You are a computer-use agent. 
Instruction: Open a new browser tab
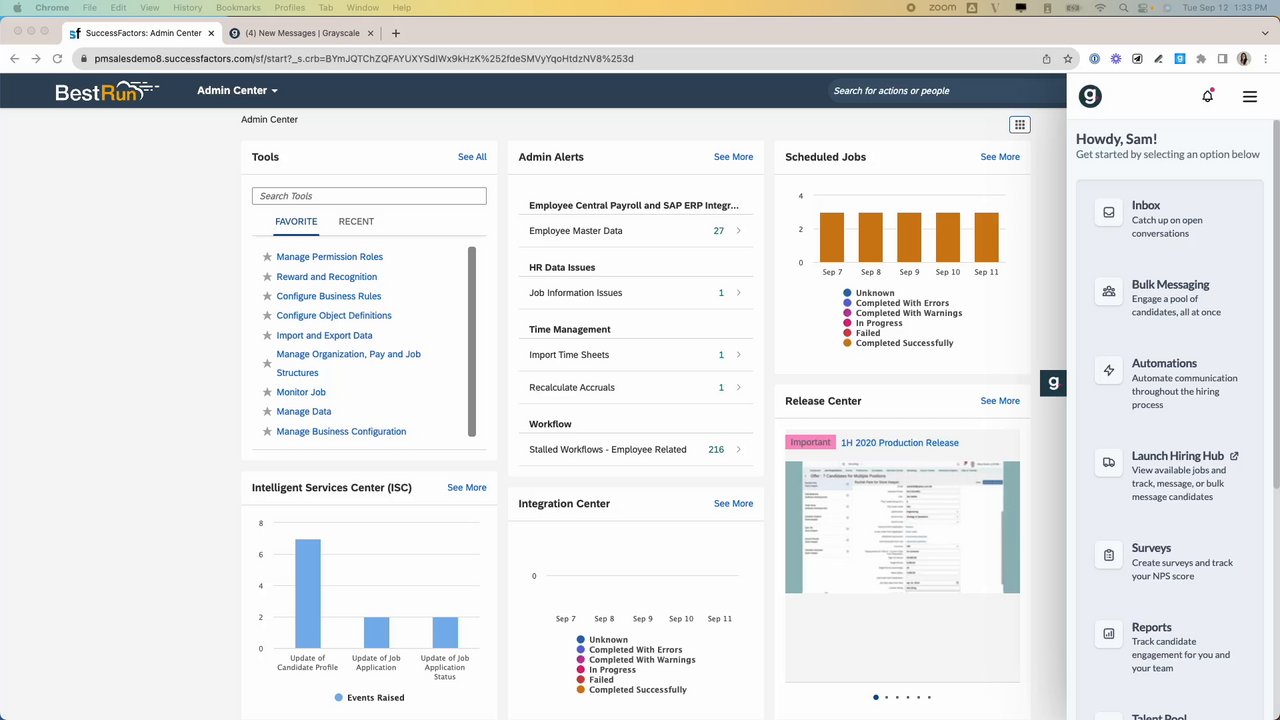(396, 33)
